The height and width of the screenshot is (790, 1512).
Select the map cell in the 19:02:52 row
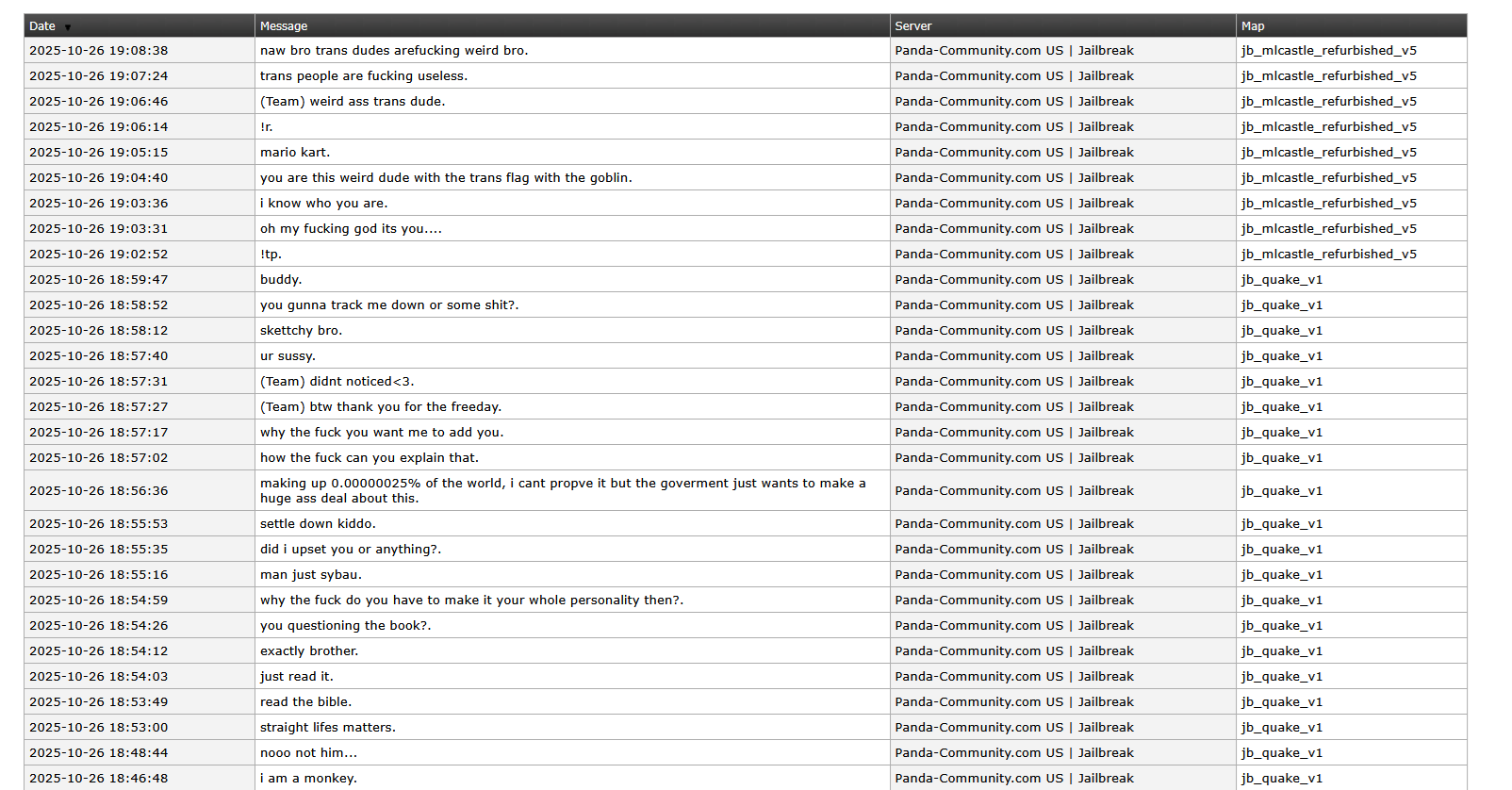(1328, 255)
